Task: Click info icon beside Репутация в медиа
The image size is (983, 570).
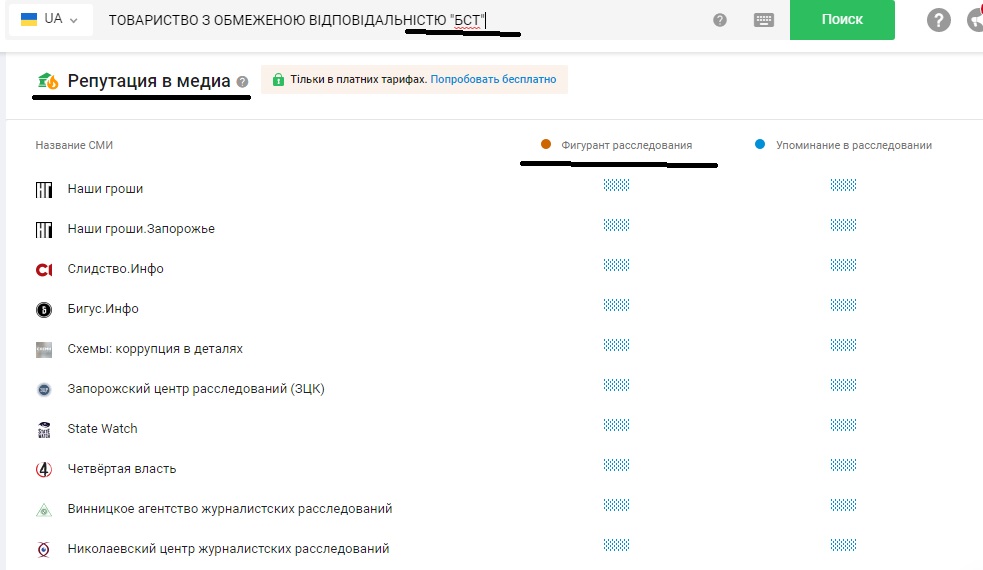Action: pyautogui.click(x=243, y=82)
